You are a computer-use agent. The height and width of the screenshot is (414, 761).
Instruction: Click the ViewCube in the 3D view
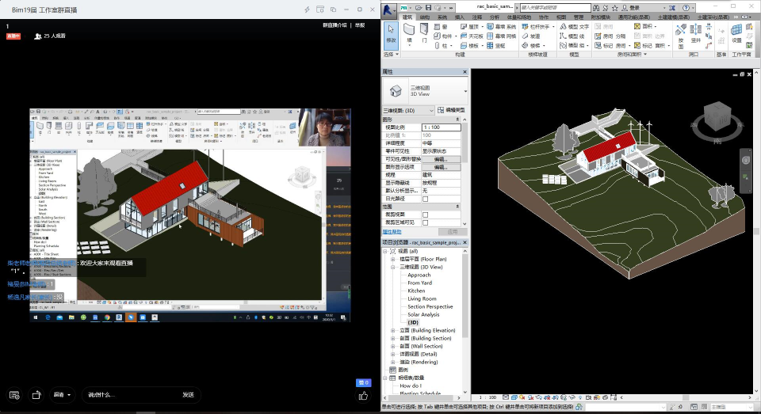(717, 118)
